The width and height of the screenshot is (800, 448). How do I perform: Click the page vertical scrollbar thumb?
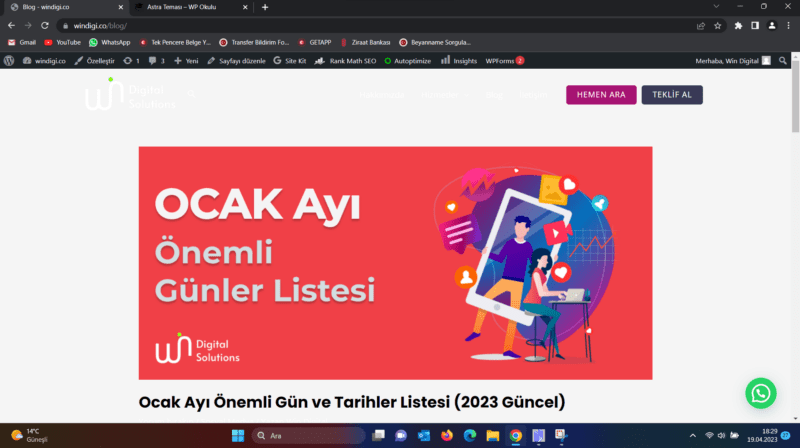tap(795, 97)
